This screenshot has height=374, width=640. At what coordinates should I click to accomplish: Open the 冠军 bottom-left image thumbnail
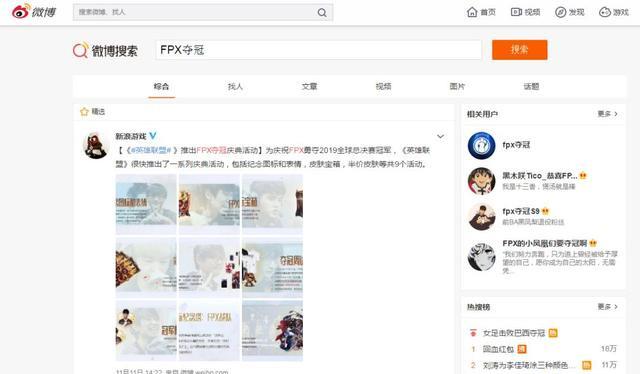pyautogui.click(x=146, y=330)
